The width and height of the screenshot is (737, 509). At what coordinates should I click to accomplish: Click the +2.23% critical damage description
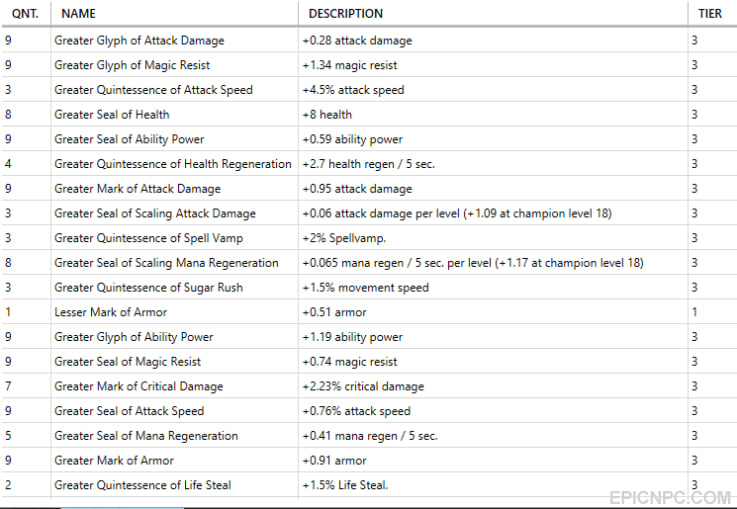pyautogui.click(x=363, y=386)
